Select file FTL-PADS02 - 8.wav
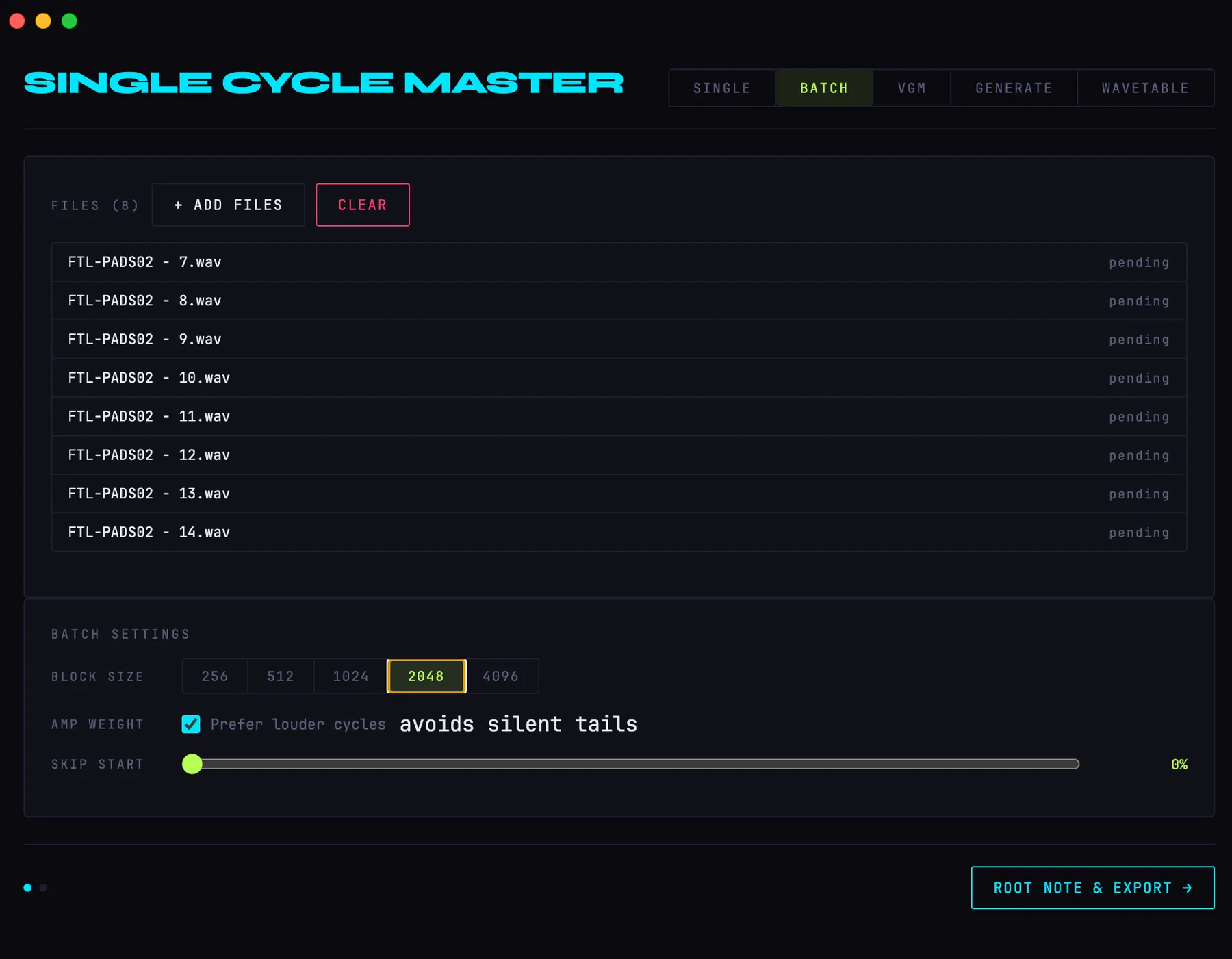Viewport: 1232px width, 959px height. click(619, 301)
